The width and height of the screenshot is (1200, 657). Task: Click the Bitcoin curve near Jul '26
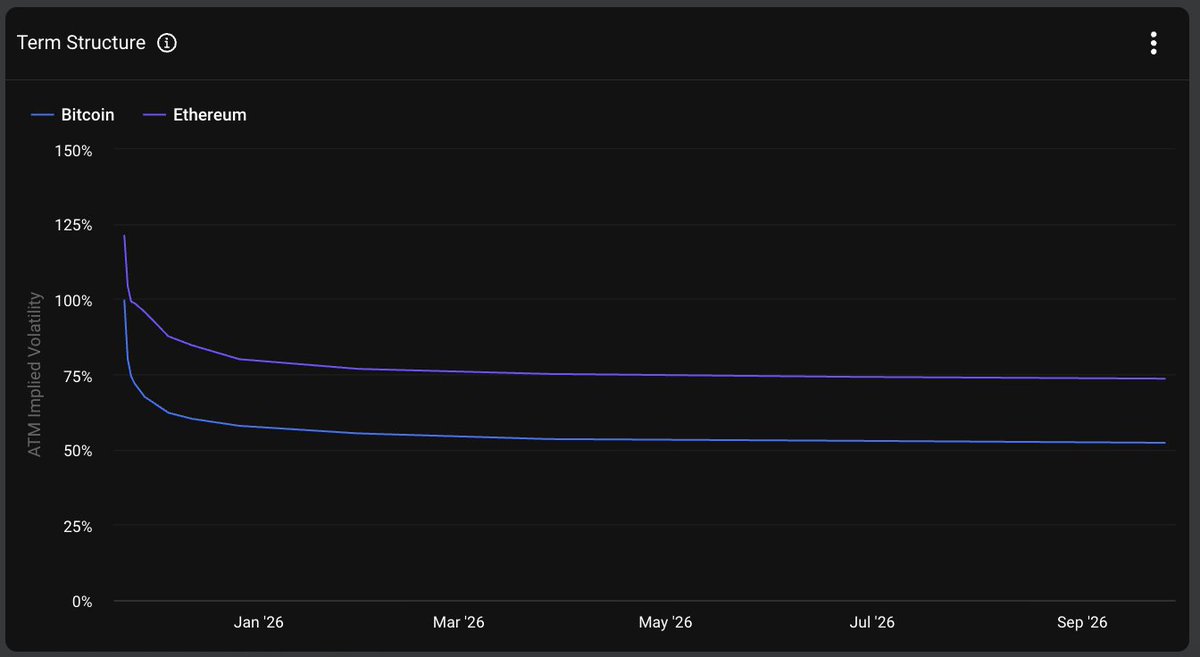point(872,440)
